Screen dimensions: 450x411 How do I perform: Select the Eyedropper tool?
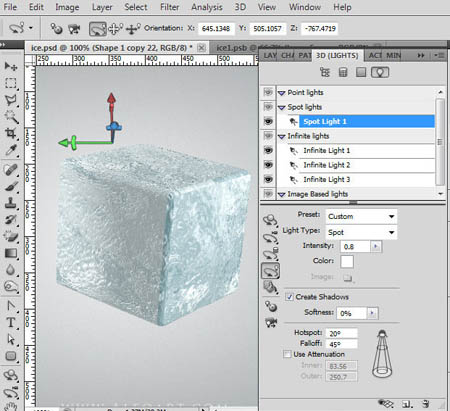click(x=11, y=150)
